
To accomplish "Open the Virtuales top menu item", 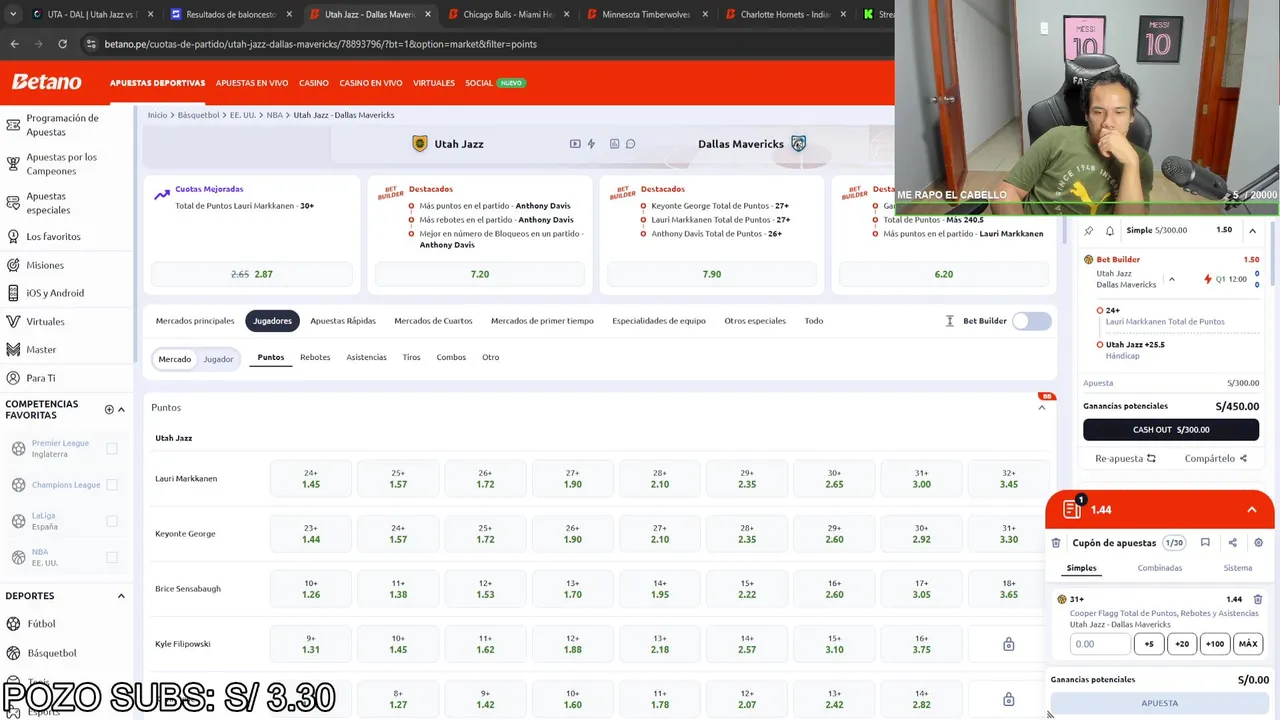I will (x=434, y=83).
